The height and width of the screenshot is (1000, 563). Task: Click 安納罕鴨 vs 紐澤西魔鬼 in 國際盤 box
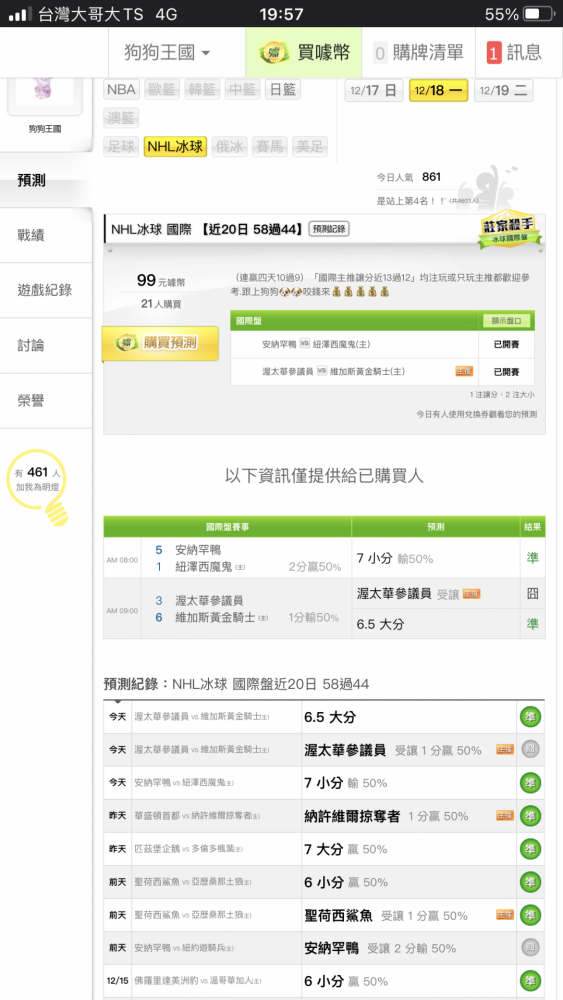click(316, 344)
